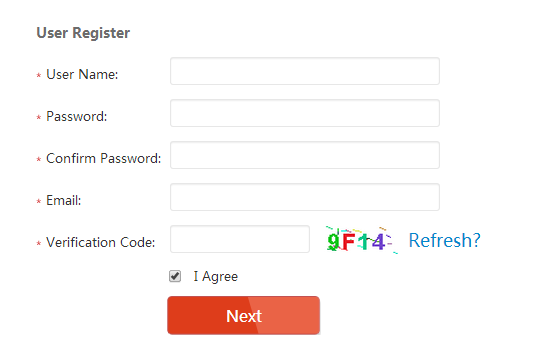
Task: Toggle the I Agree checkbox
Action: (175, 276)
